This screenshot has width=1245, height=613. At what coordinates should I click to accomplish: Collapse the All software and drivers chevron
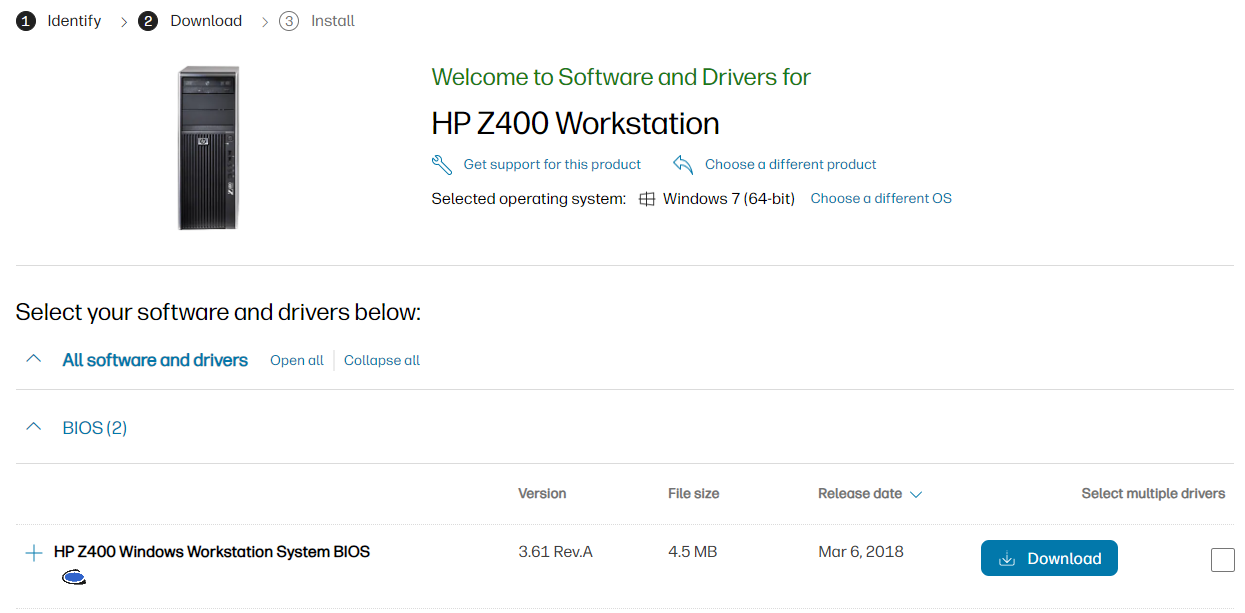(33, 359)
